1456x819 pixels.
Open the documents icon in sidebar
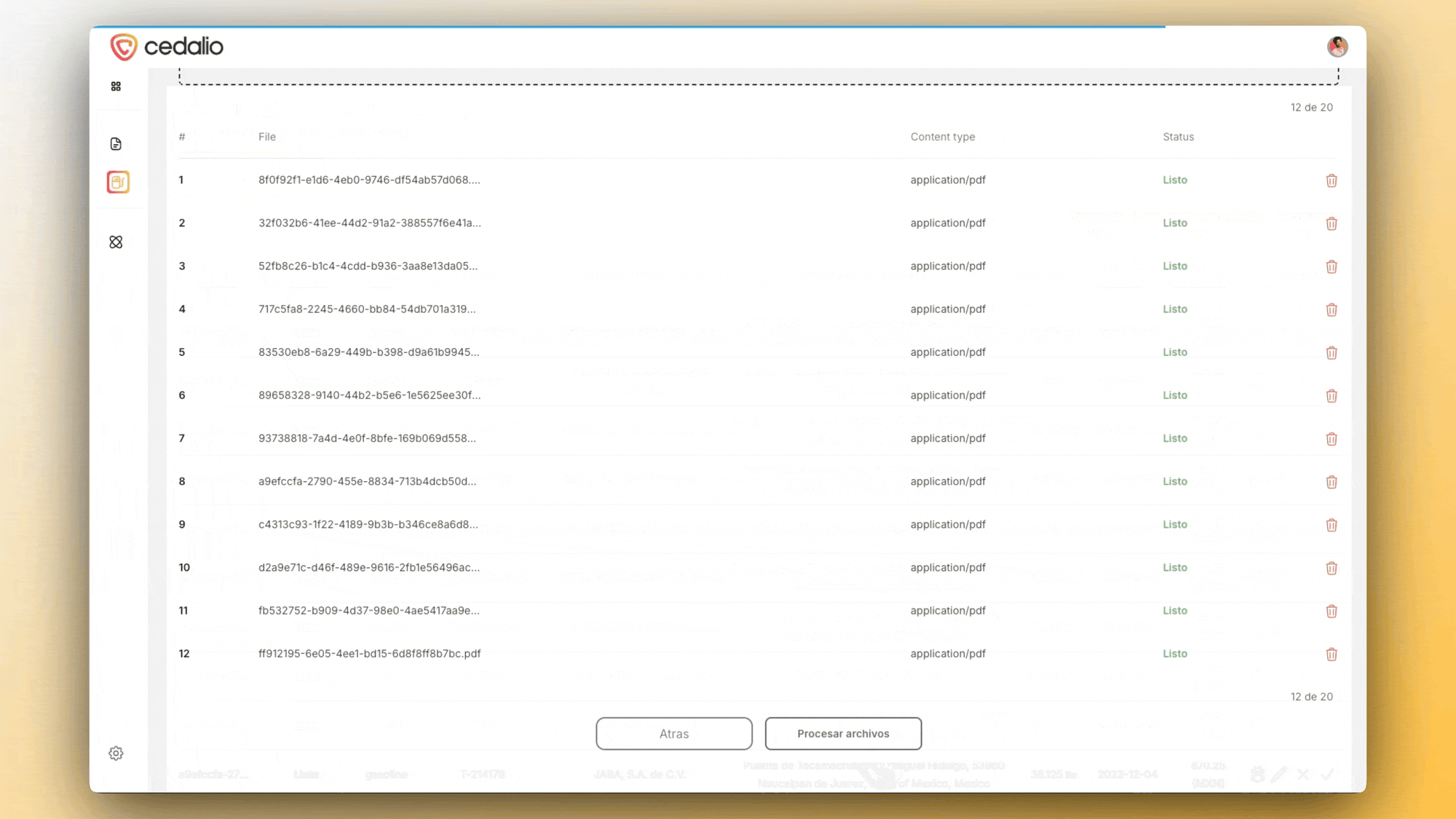[116, 144]
